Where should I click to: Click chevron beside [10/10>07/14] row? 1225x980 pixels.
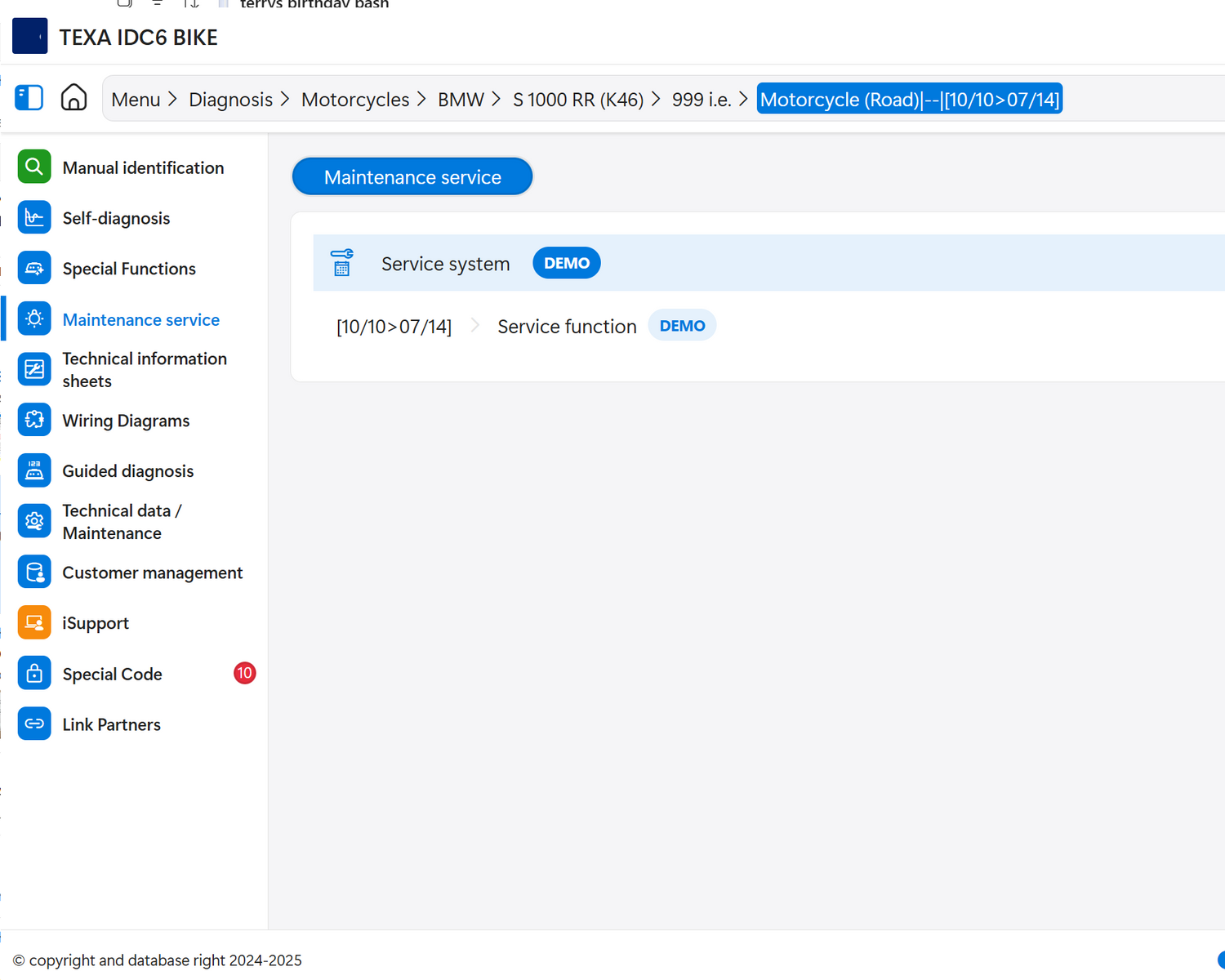tap(474, 326)
